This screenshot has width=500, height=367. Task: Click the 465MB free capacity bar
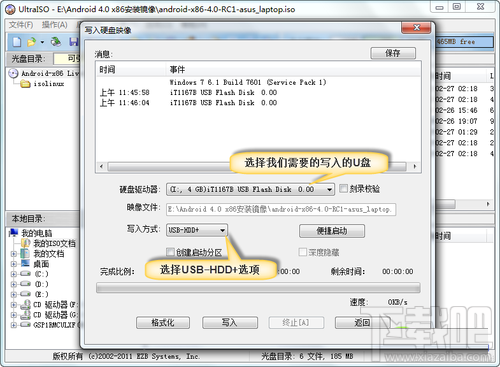point(465,42)
